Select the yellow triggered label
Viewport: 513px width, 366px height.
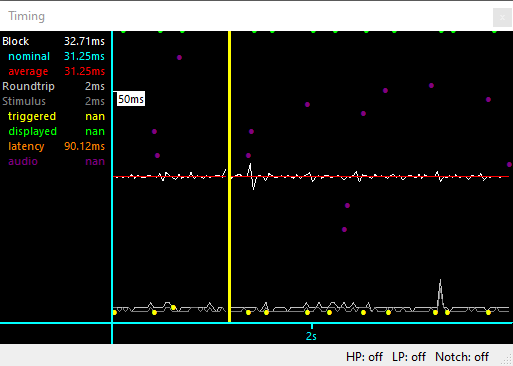click(32, 116)
